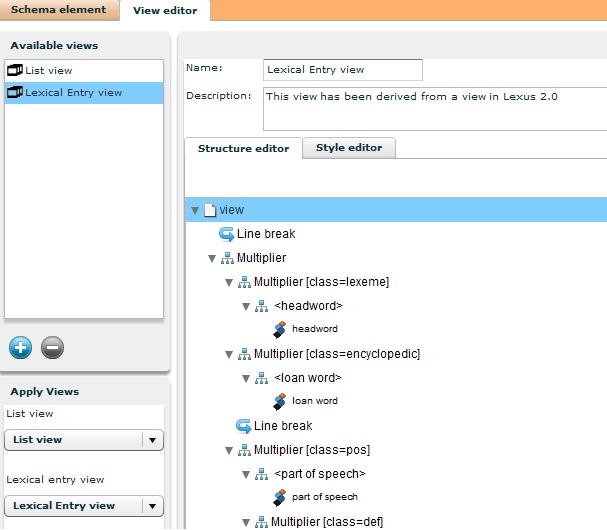Select the headword leaf label

(315, 329)
